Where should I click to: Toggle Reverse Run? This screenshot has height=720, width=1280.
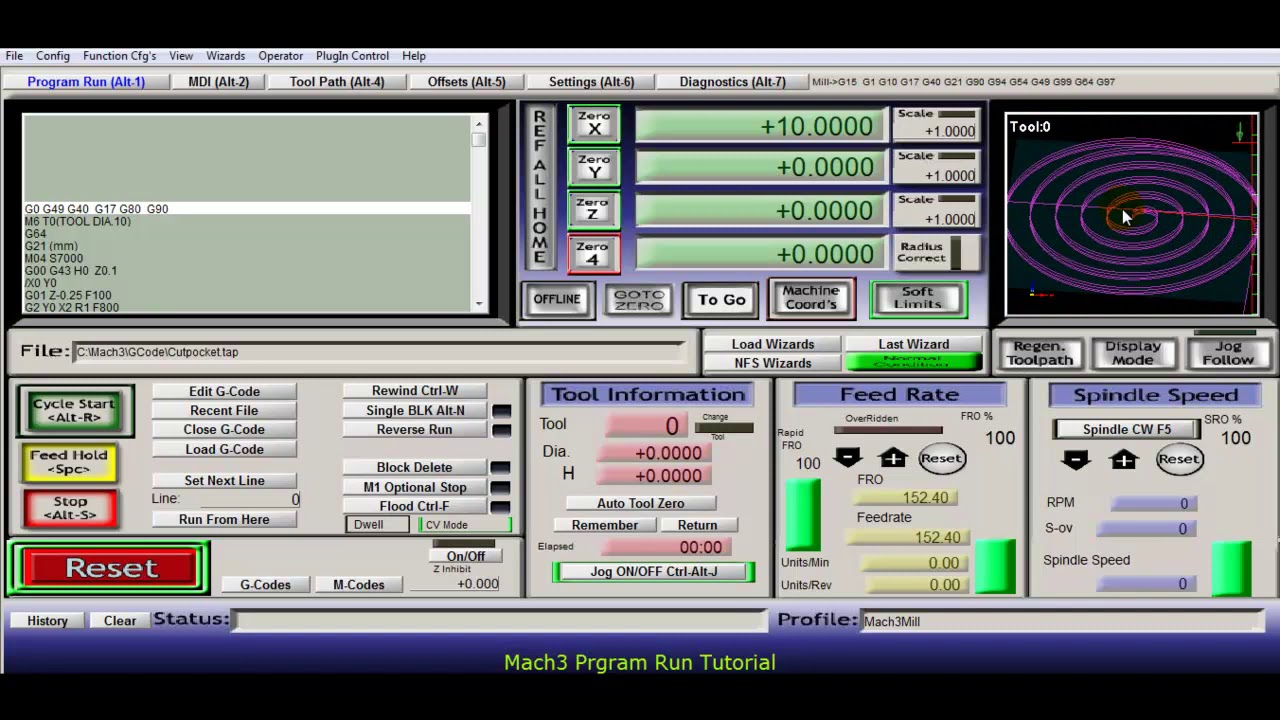click(x=415, y=429)
